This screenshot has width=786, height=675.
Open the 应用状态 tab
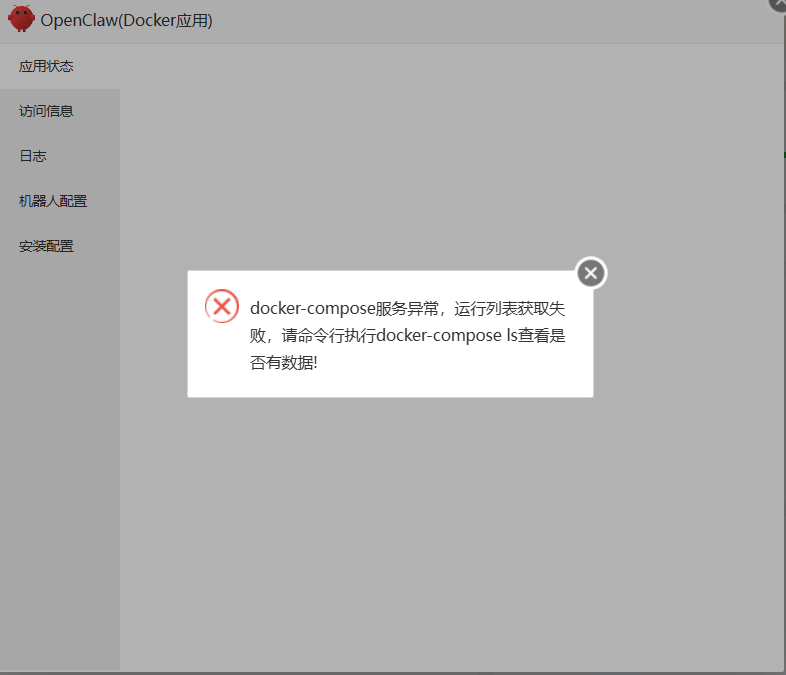(x=60, y=66)
